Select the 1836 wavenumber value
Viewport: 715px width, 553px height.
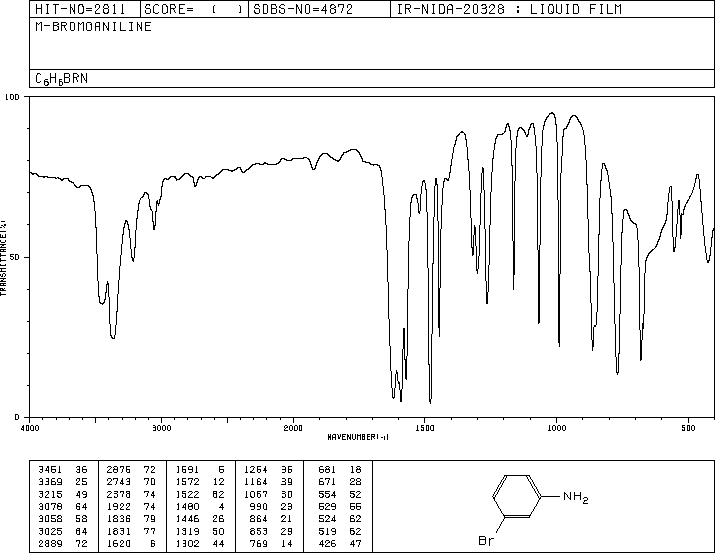pos(119,519)
